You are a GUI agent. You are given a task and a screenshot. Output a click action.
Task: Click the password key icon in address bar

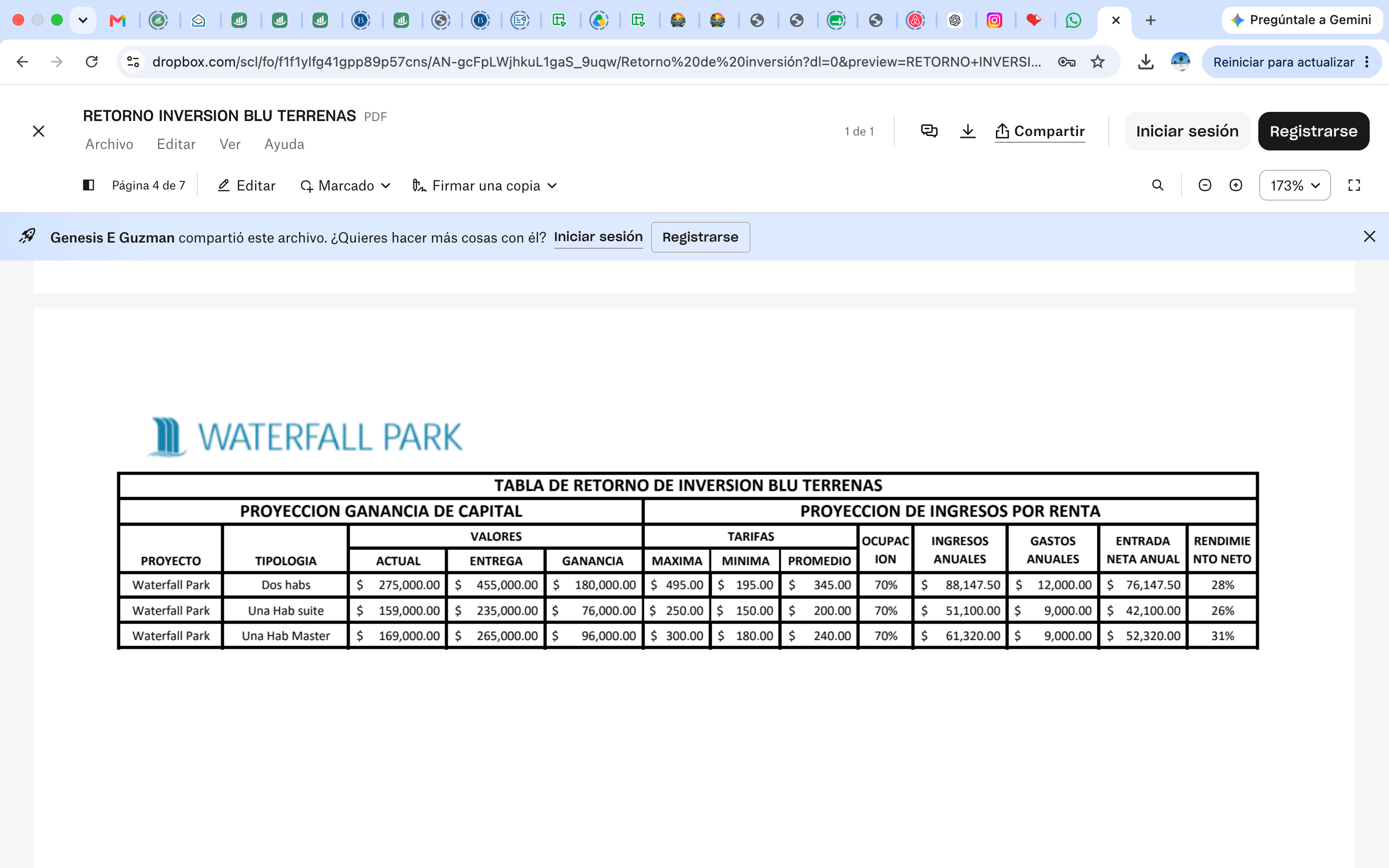pos(1066,61)
